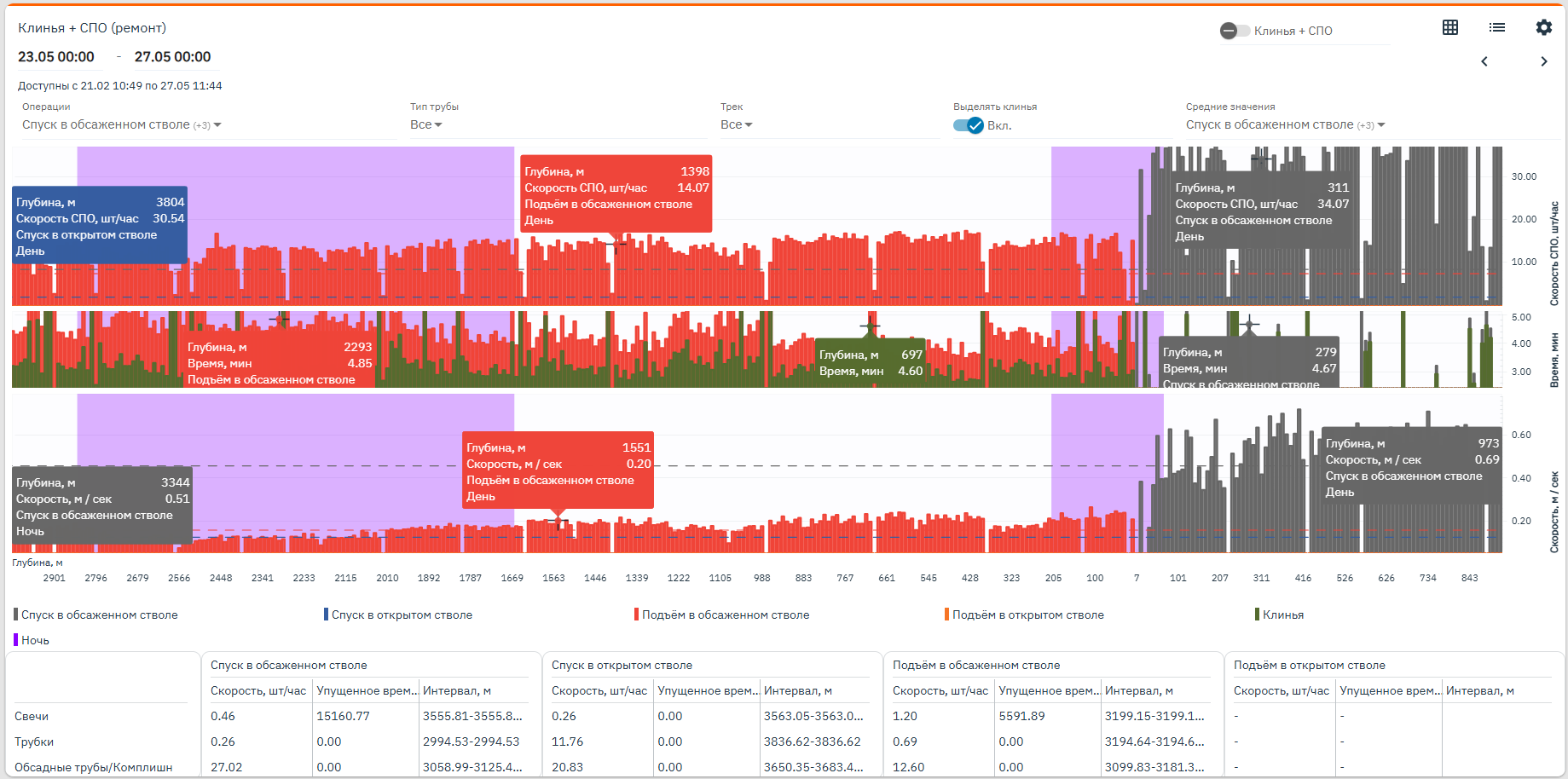
Task: Switch to the list view icon
Action: pos(1497,27)
